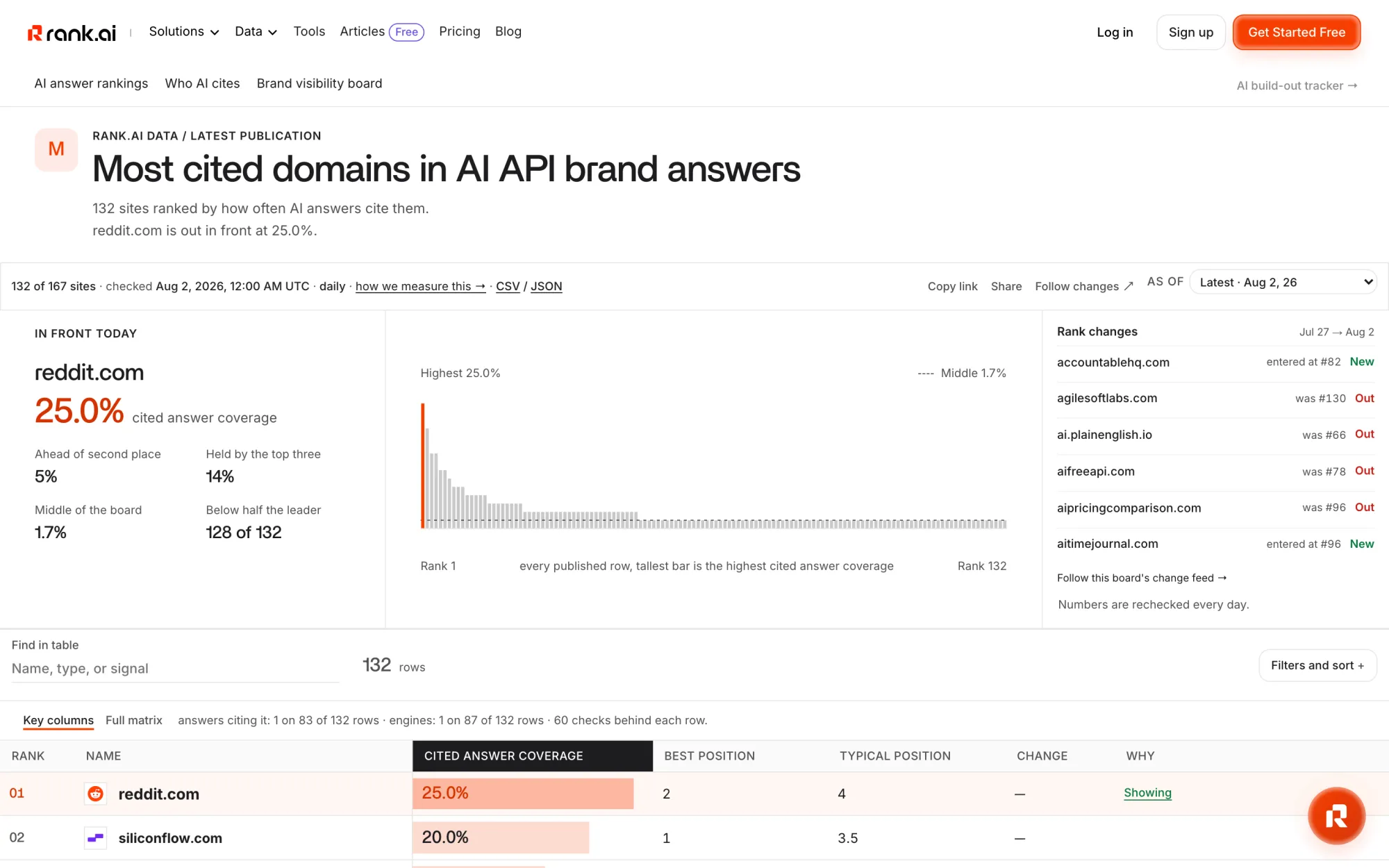Viewport: 1389px width, 868px height.
Task: Click Copy link
Action: pyautogui.click(x=952, y=286)
